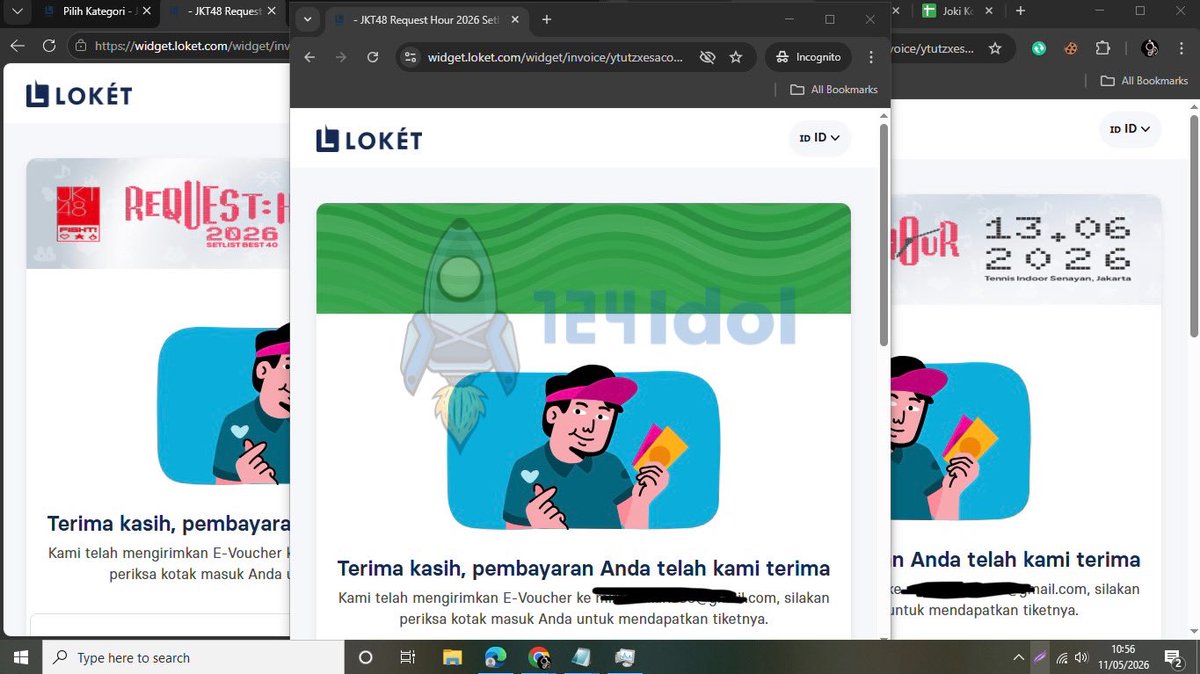
Task: Open All Bookmarks in the Incognito window
Action: [834, 89]
